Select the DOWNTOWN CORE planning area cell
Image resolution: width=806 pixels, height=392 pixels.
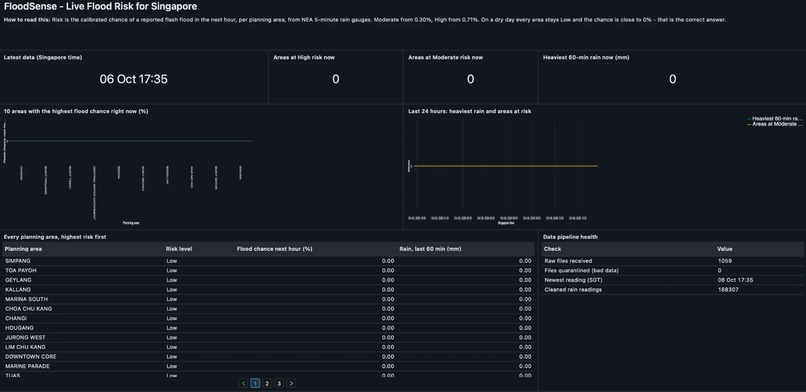tap(31, 357)
